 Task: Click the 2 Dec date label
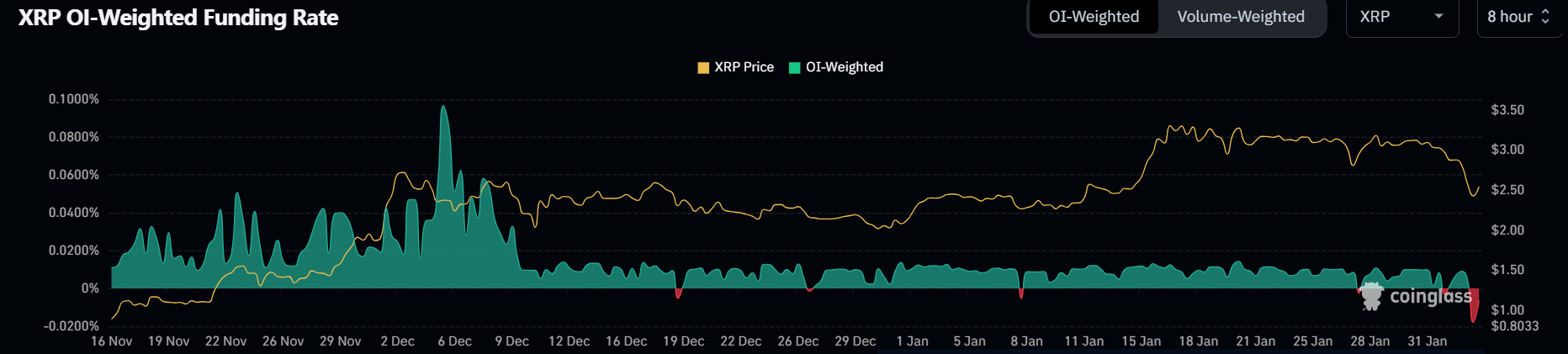click(397, 341)
